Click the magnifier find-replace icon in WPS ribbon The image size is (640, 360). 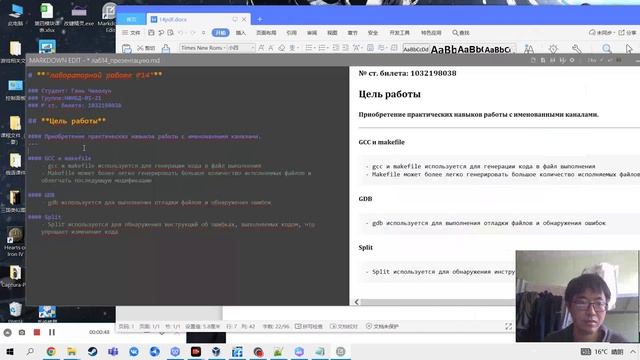(x=607, y=49)
